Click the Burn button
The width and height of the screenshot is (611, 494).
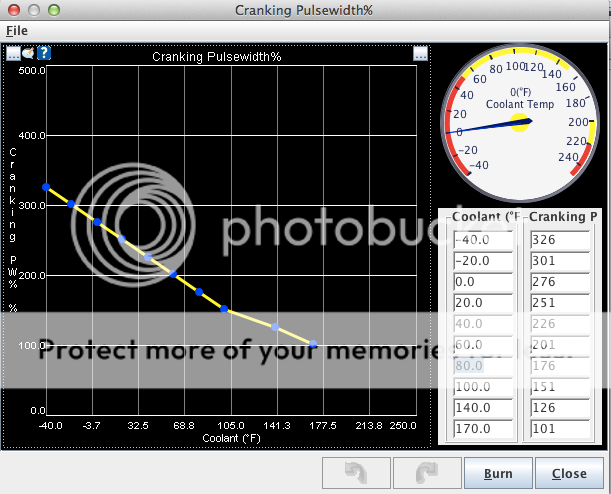(x=498, y=473)
